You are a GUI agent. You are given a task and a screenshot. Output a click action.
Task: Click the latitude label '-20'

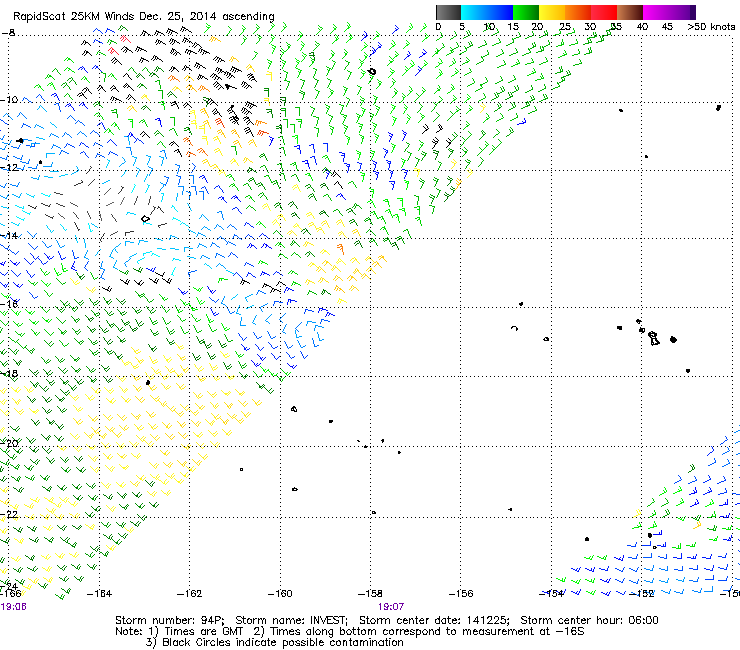pyautogui.click(x=9, y=443)
